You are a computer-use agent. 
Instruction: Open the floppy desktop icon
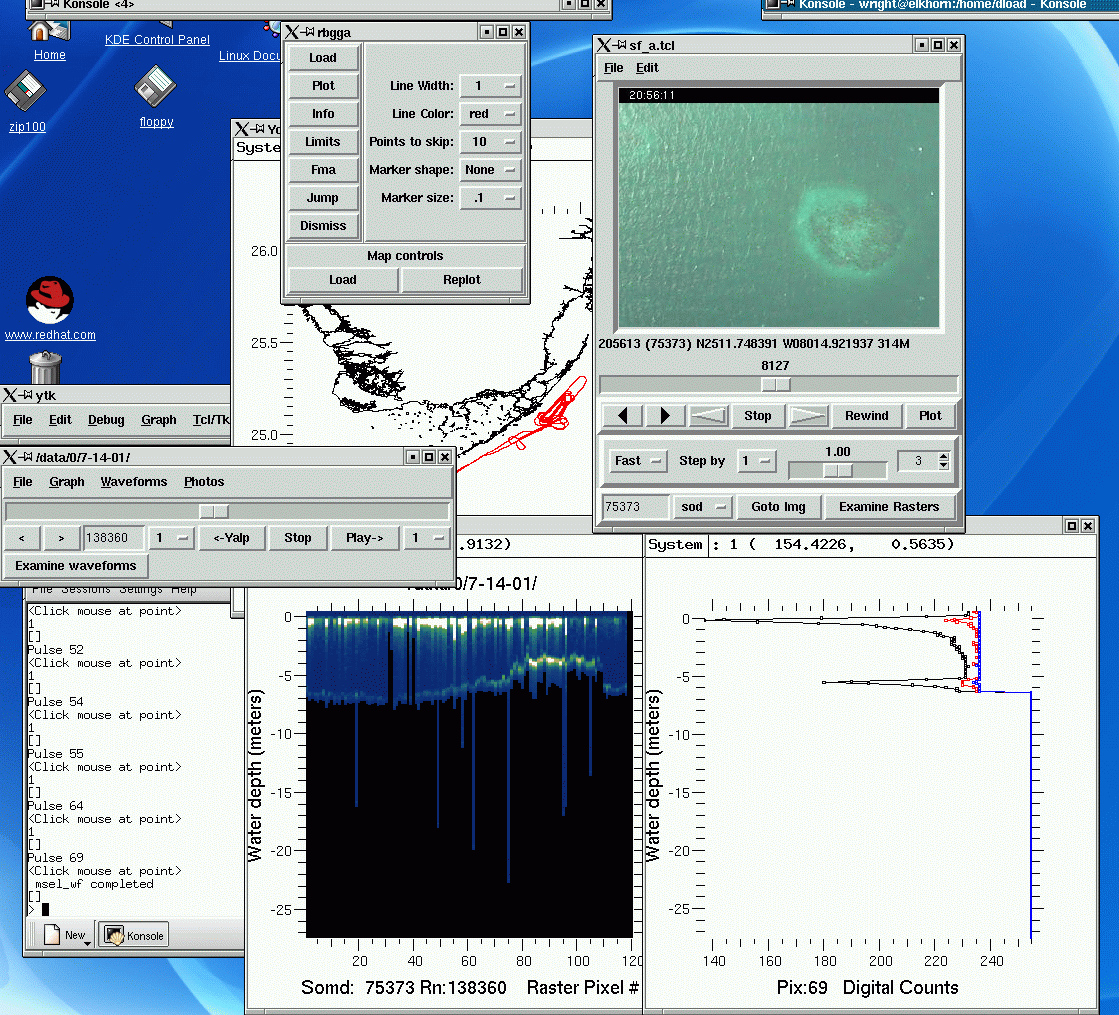(156, 88)
